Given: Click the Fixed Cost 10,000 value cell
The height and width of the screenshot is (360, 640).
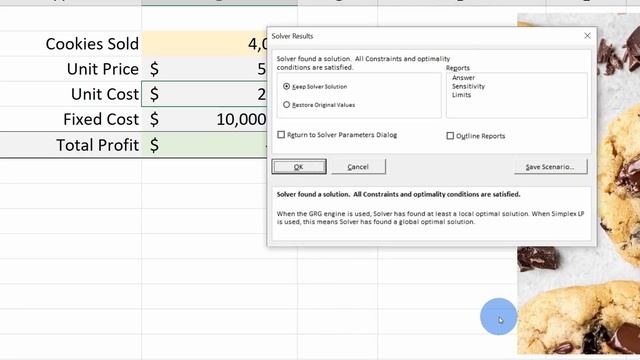Looking at the screenshot, I should tap(204, 119).
